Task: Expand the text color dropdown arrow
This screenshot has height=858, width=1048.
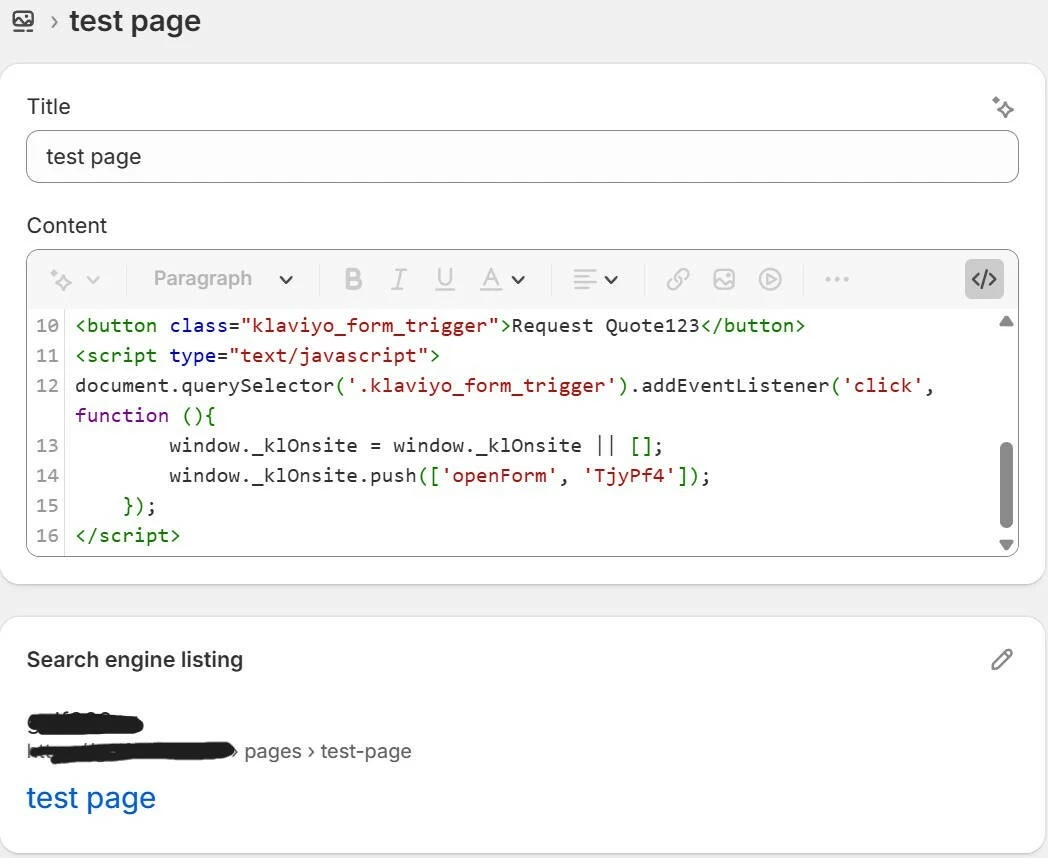Action: pos(518,279)
